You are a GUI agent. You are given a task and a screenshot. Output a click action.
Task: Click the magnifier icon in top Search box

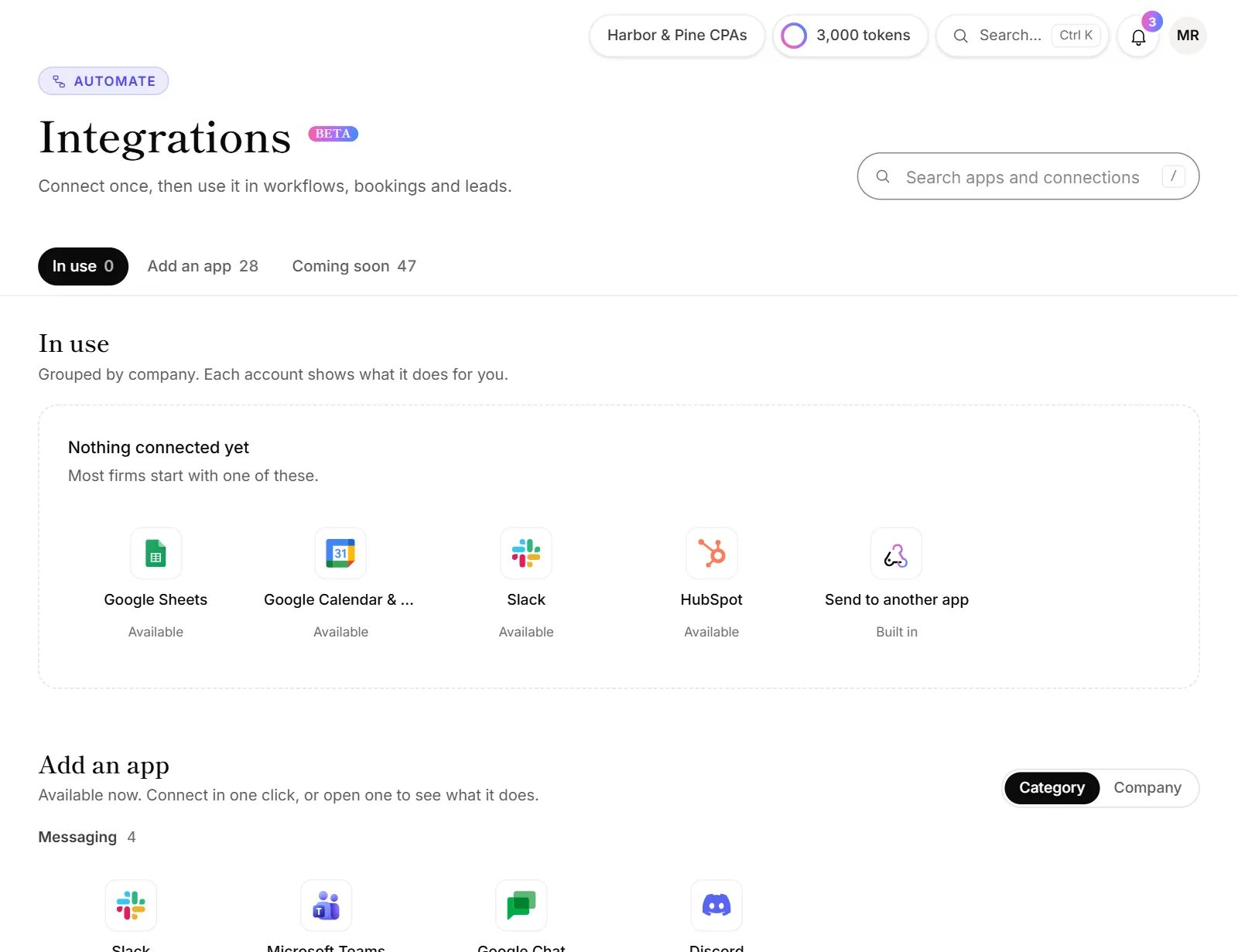[x=960, y=36]
